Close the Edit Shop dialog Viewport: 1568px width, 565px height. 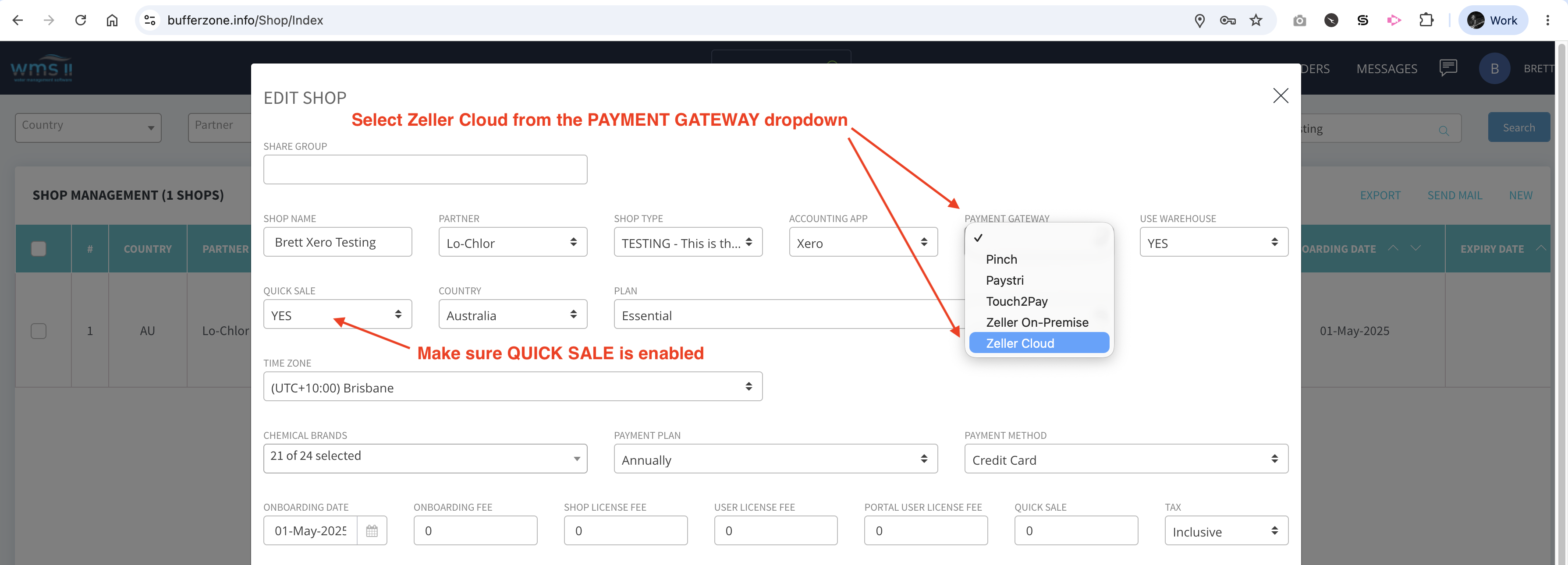(1281, 95)
